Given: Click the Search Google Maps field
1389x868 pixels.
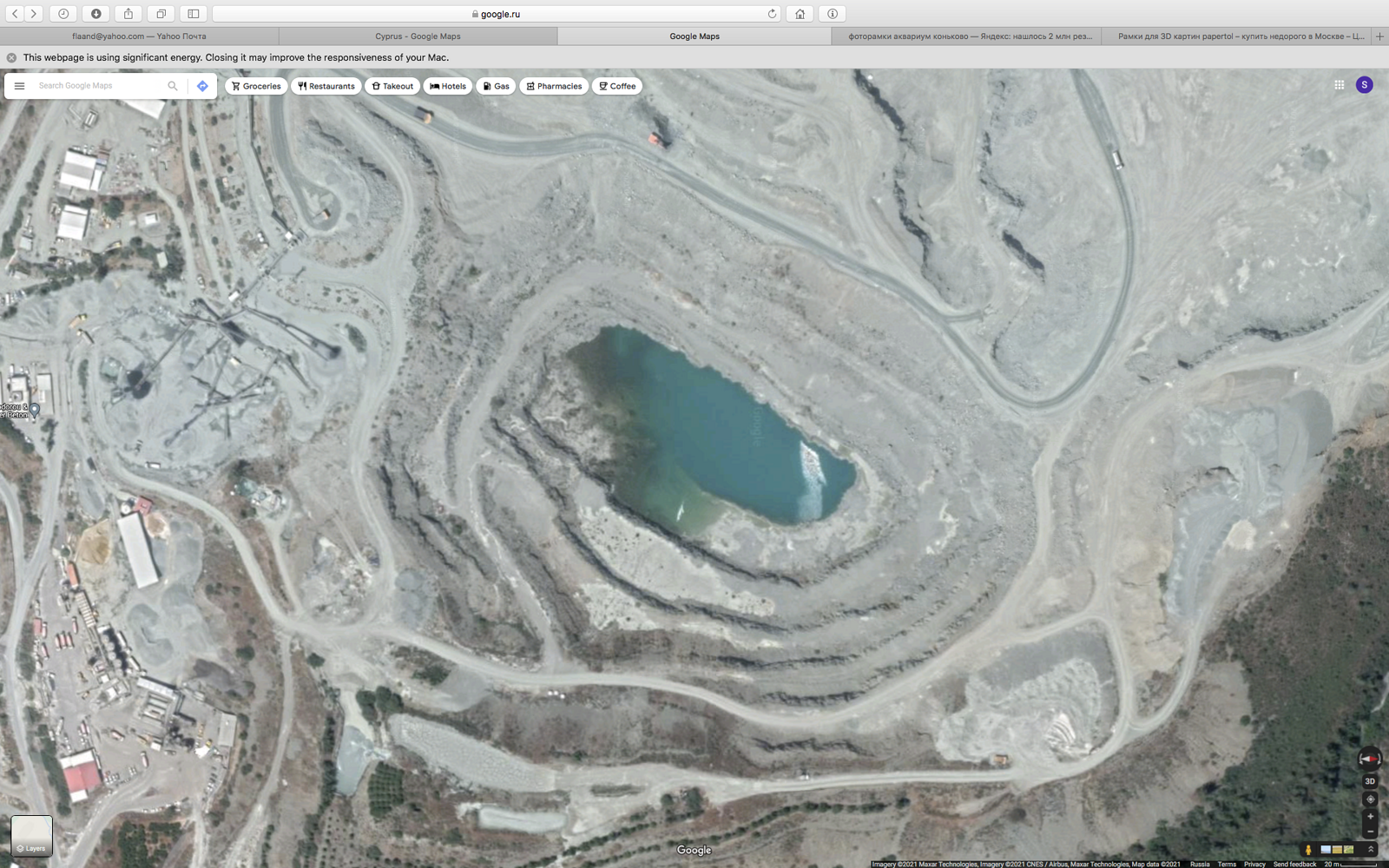Looking at the screenshot, I should pos(95,86).
